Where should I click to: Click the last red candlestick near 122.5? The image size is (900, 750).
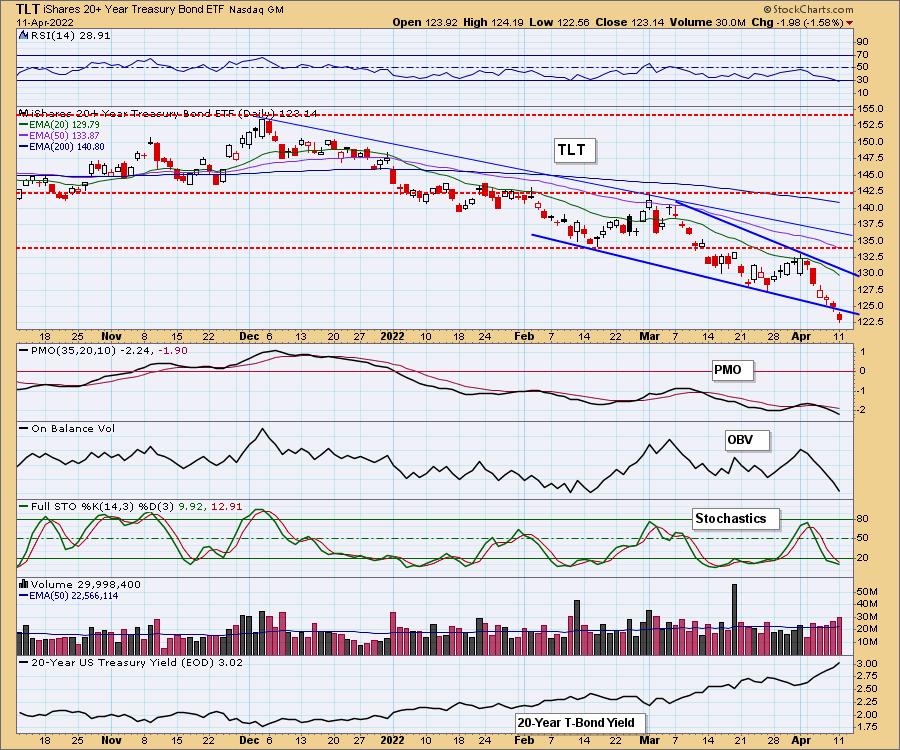(x=839, y=317)
